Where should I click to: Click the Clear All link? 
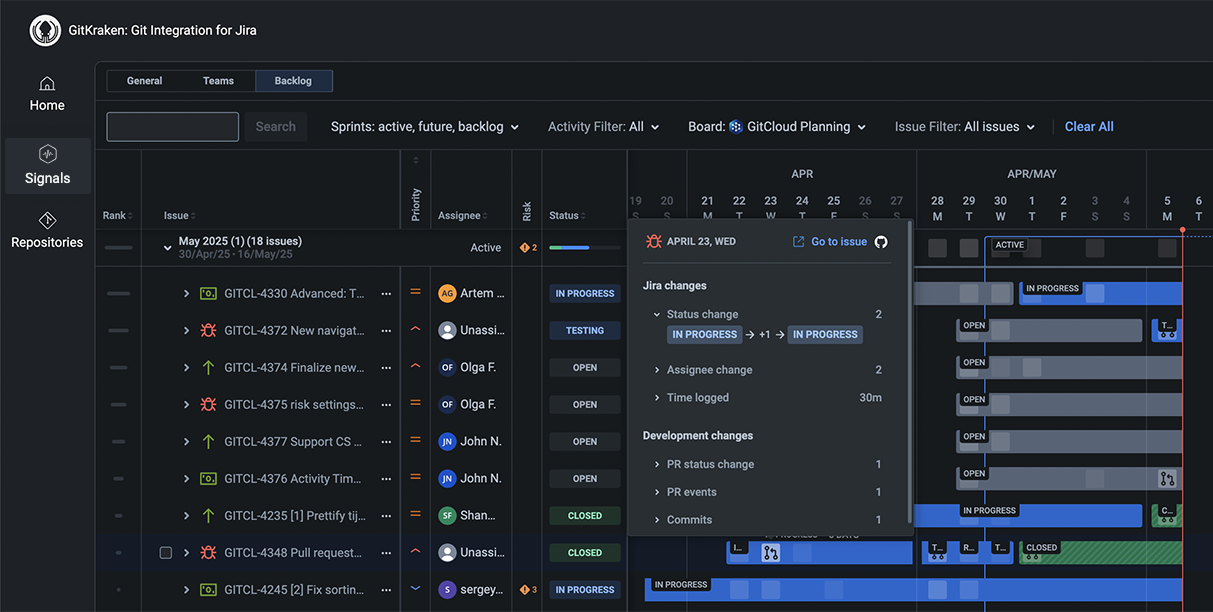pos(1089,127)
